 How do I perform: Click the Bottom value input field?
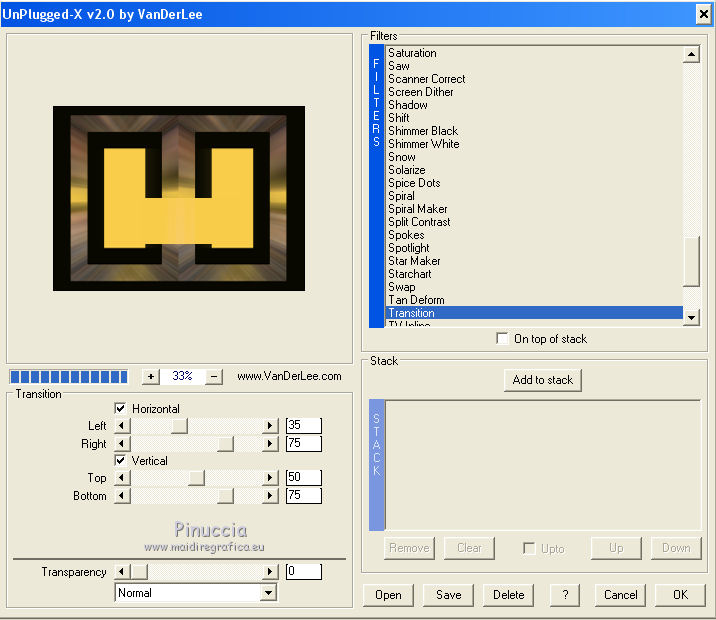click(304, 495)
